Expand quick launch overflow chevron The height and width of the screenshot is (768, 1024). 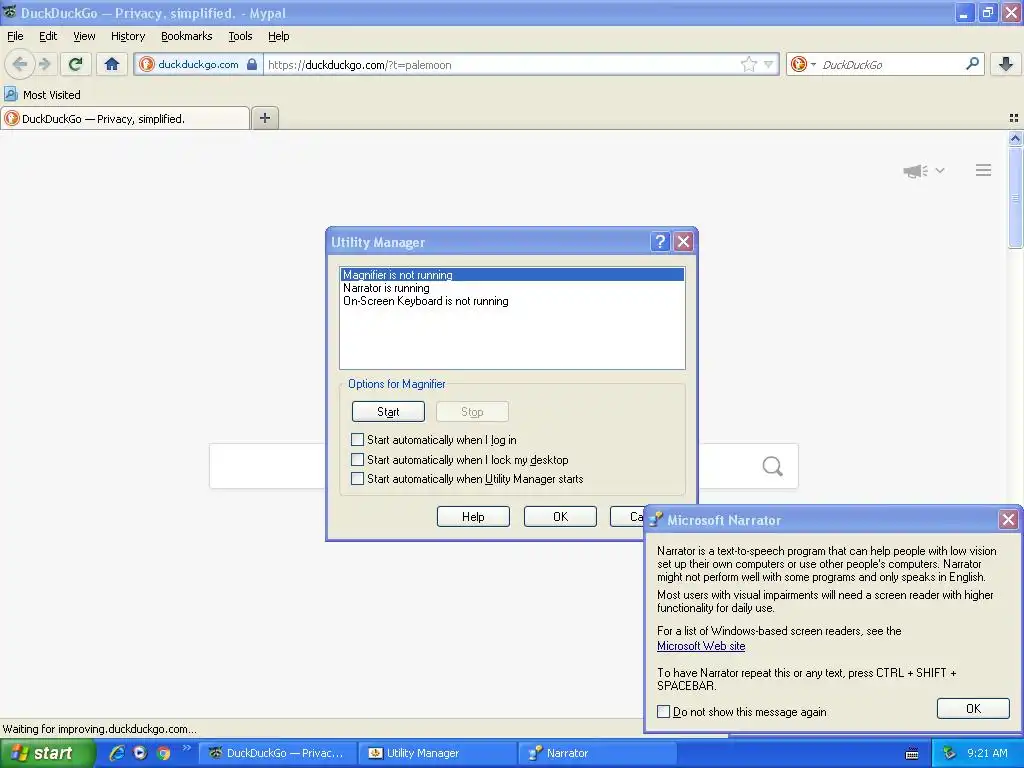[187, 748]
